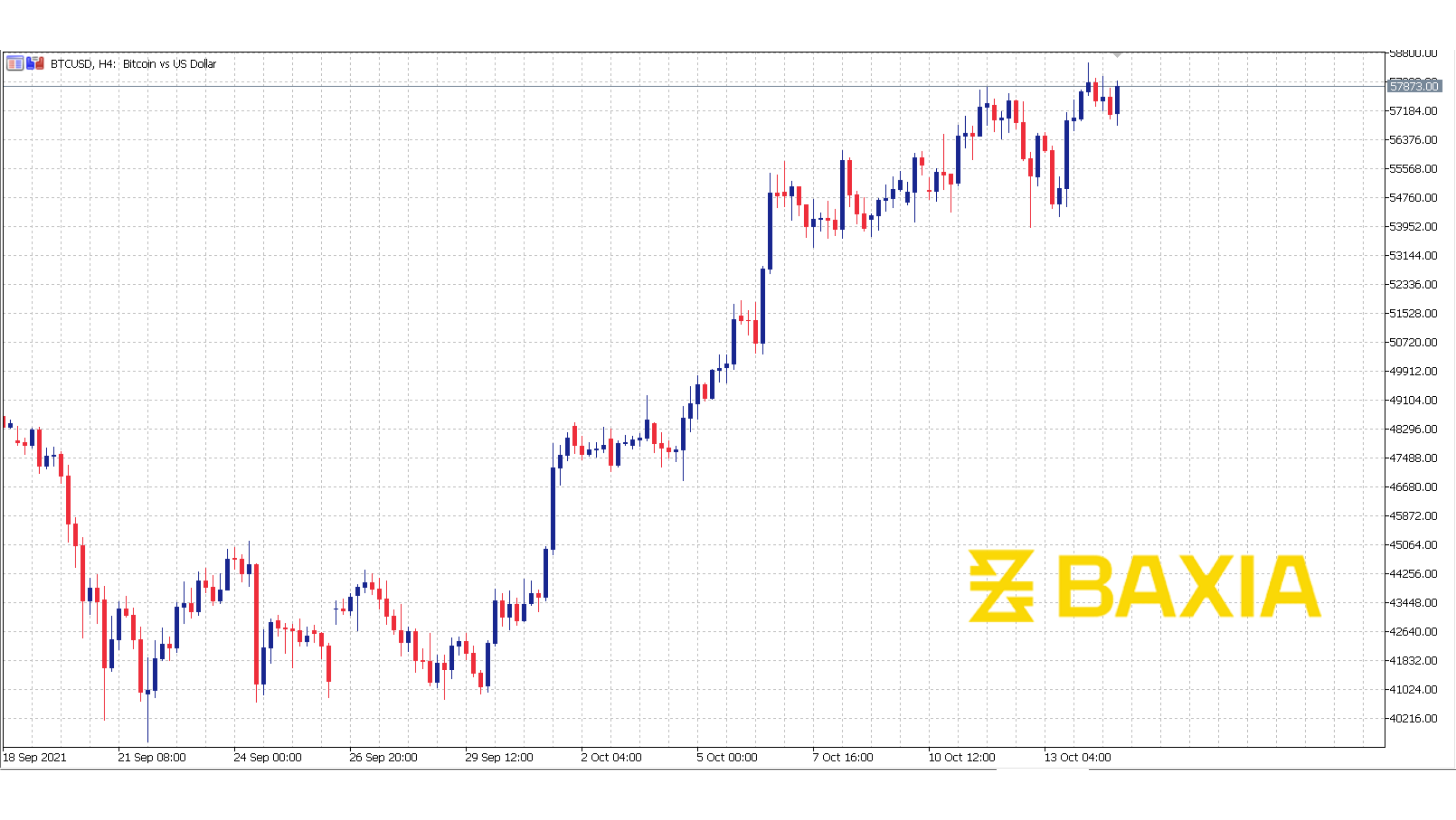Viewport: 1456px width, 820px height.
Task: Click the 2 Oct 04:00 time label
Action: pos(611,757)
